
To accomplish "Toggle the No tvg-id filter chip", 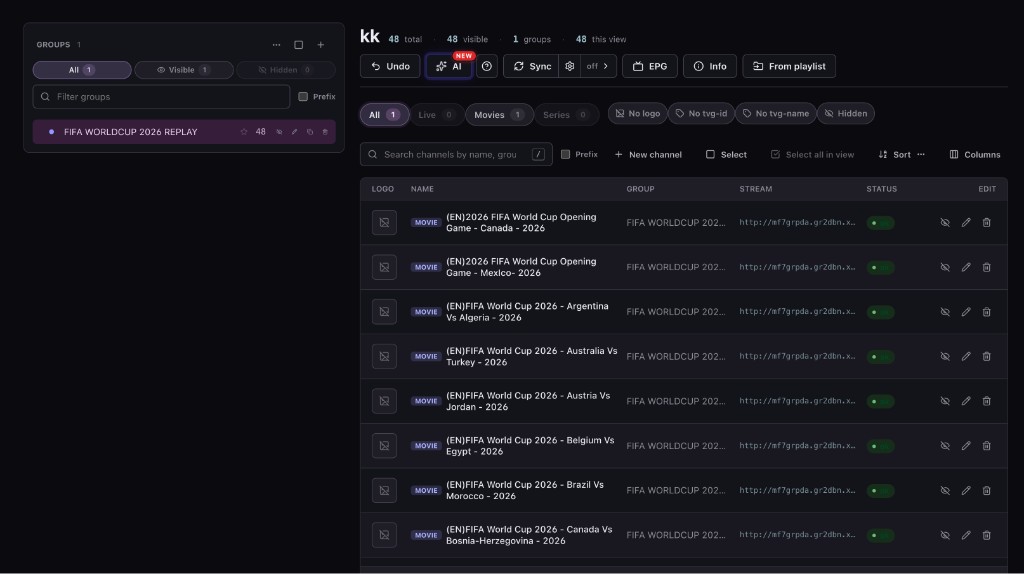I will pos(701,113).
